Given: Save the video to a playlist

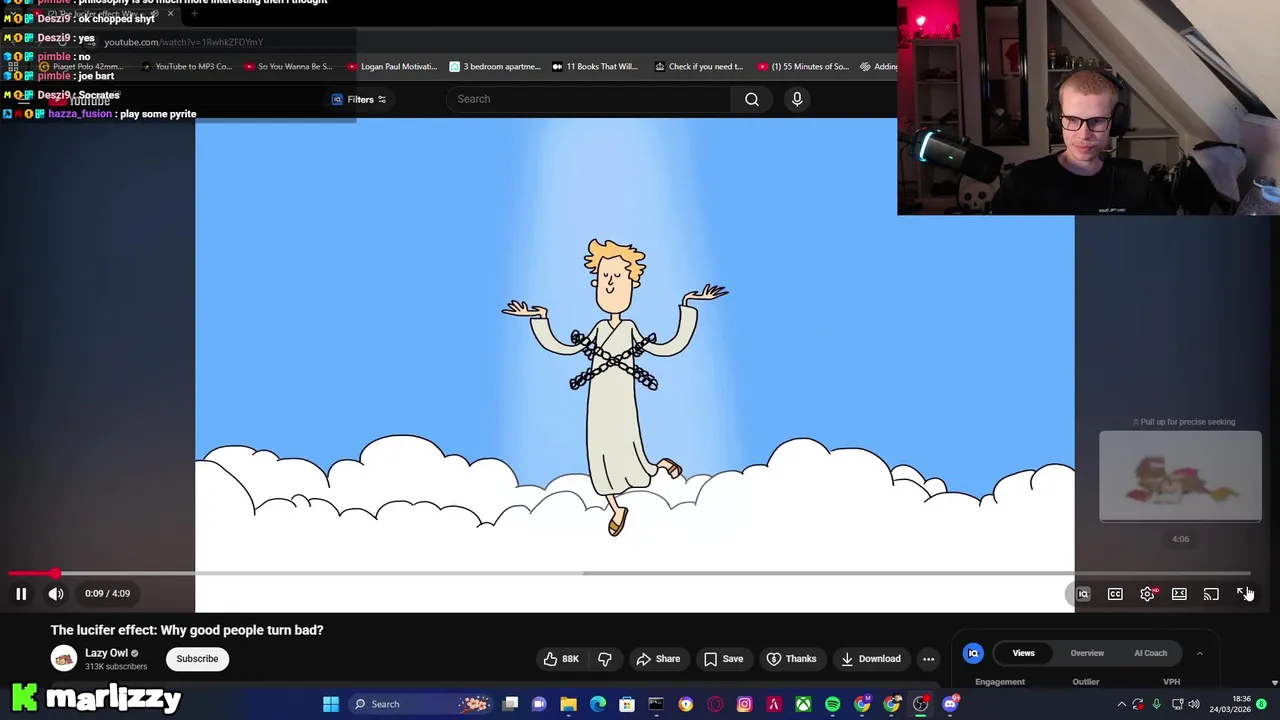Looking at the screenshot, I should pyautogui.click(x=723, y=658).
